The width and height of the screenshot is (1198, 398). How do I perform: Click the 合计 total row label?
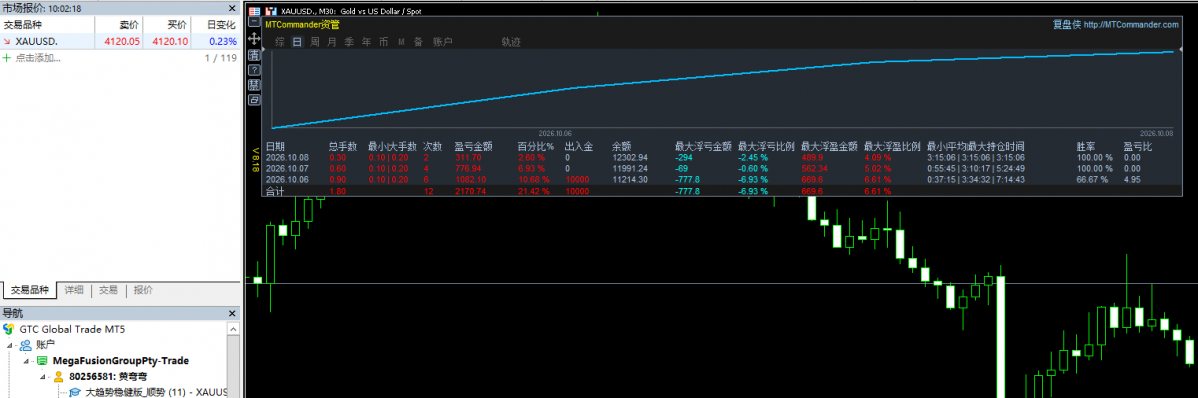(274, 191)
